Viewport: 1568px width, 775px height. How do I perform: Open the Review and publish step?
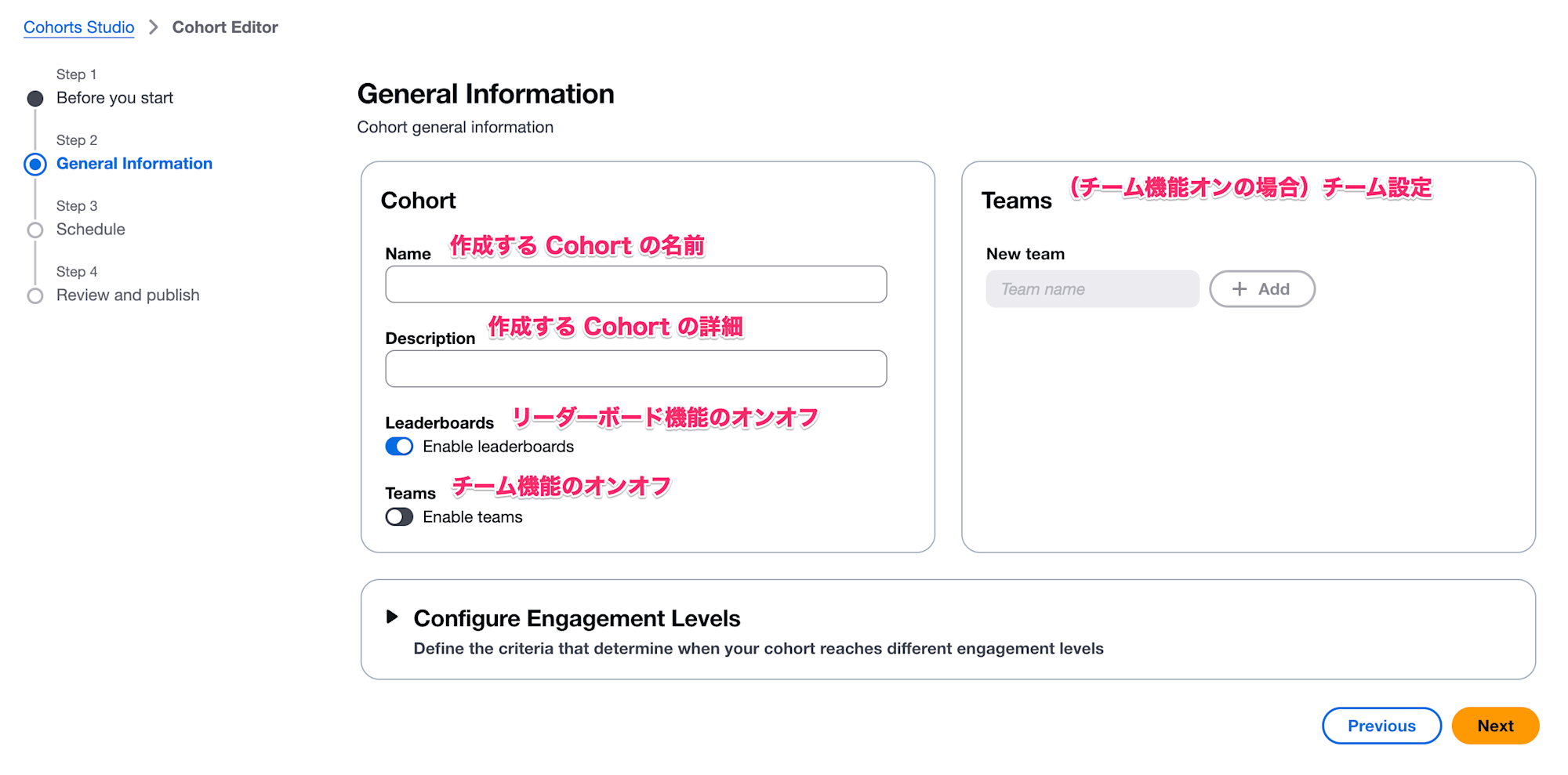pyautogui.click(x=128, y=295)
